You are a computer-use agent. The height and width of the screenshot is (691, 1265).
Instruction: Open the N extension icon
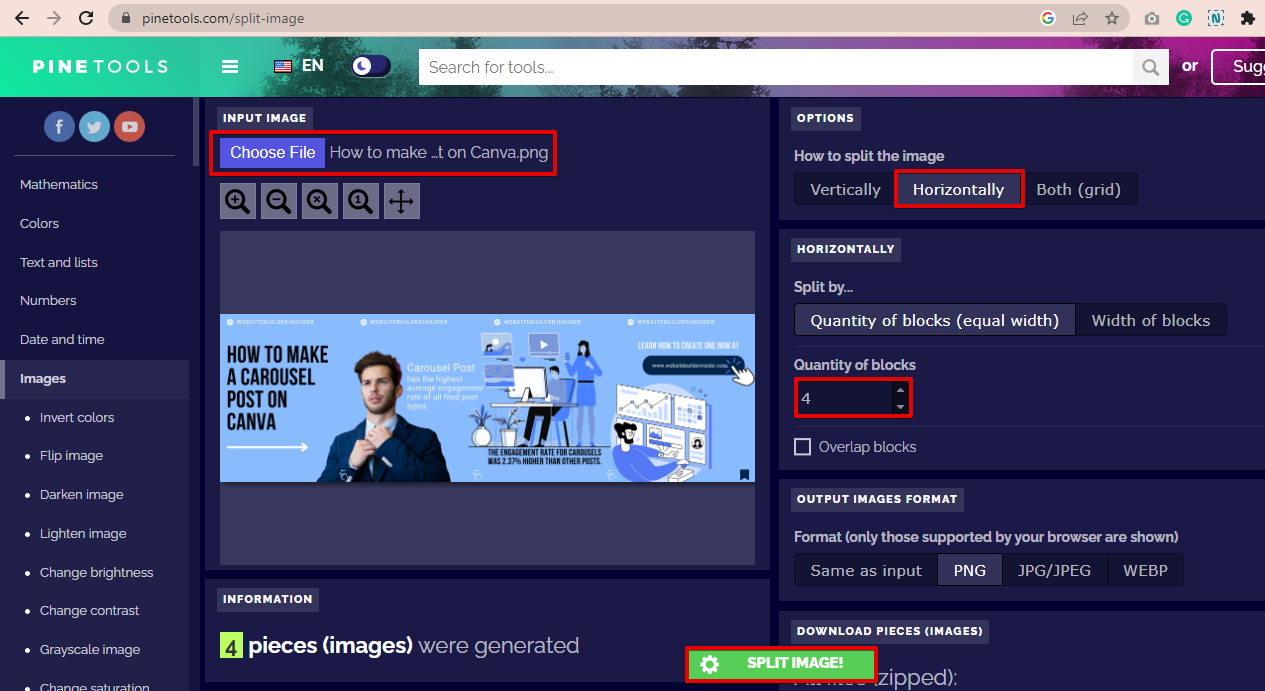tap(1216, 18)
